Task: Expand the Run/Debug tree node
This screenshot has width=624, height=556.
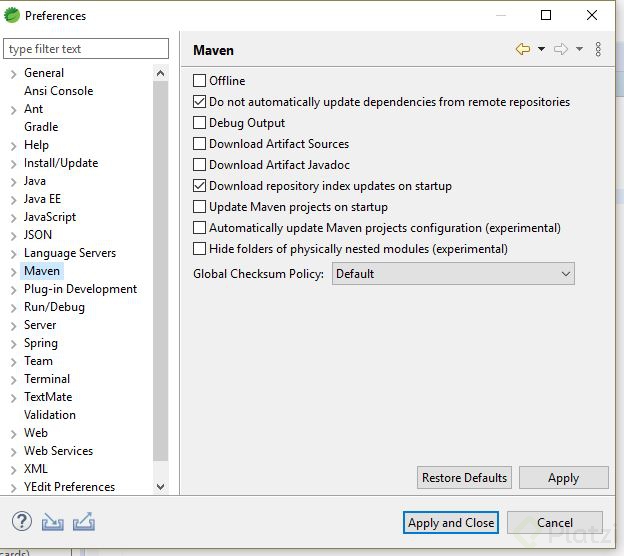Action: (x=13, y=308)
